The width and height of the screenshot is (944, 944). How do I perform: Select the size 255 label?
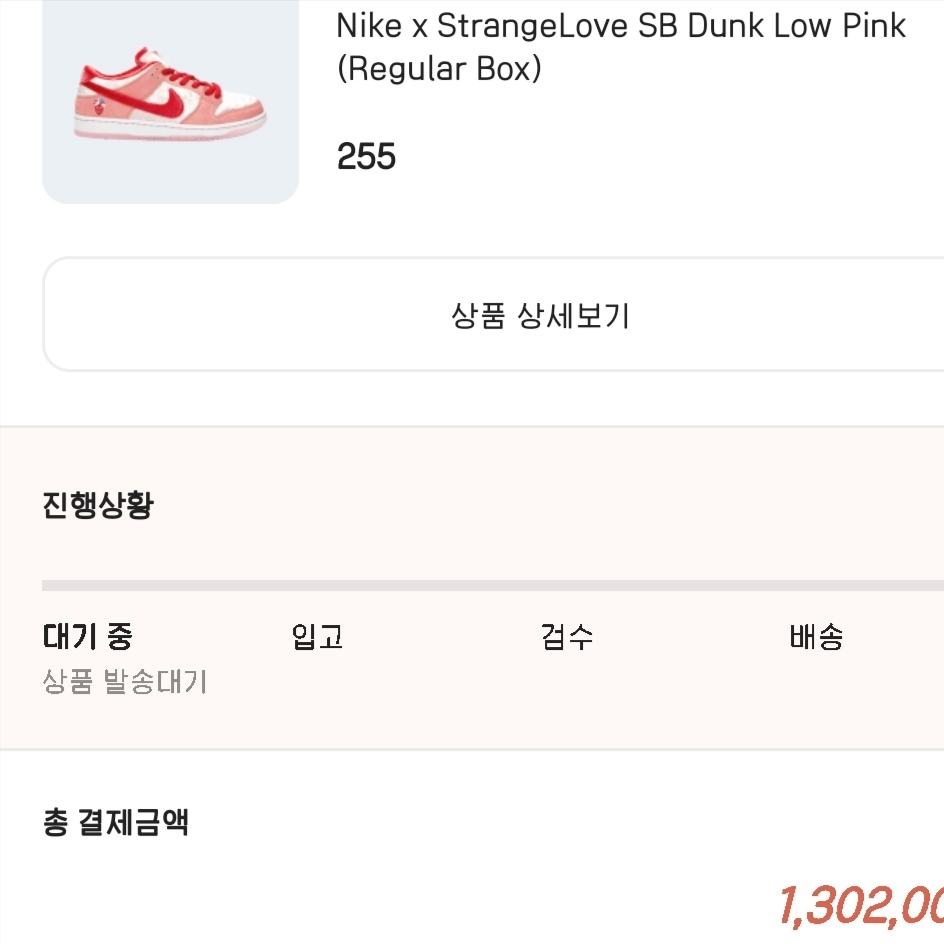pos(366,157)
